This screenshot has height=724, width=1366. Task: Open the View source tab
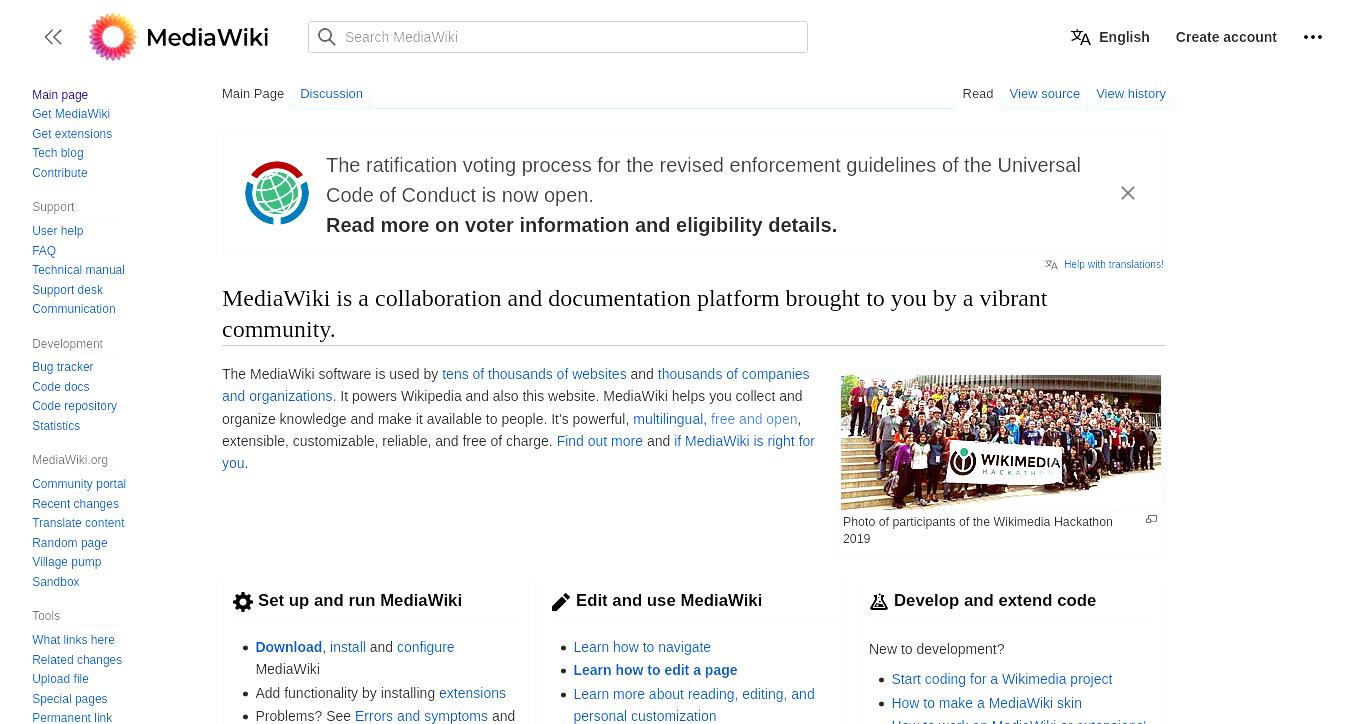point(1044,93)
